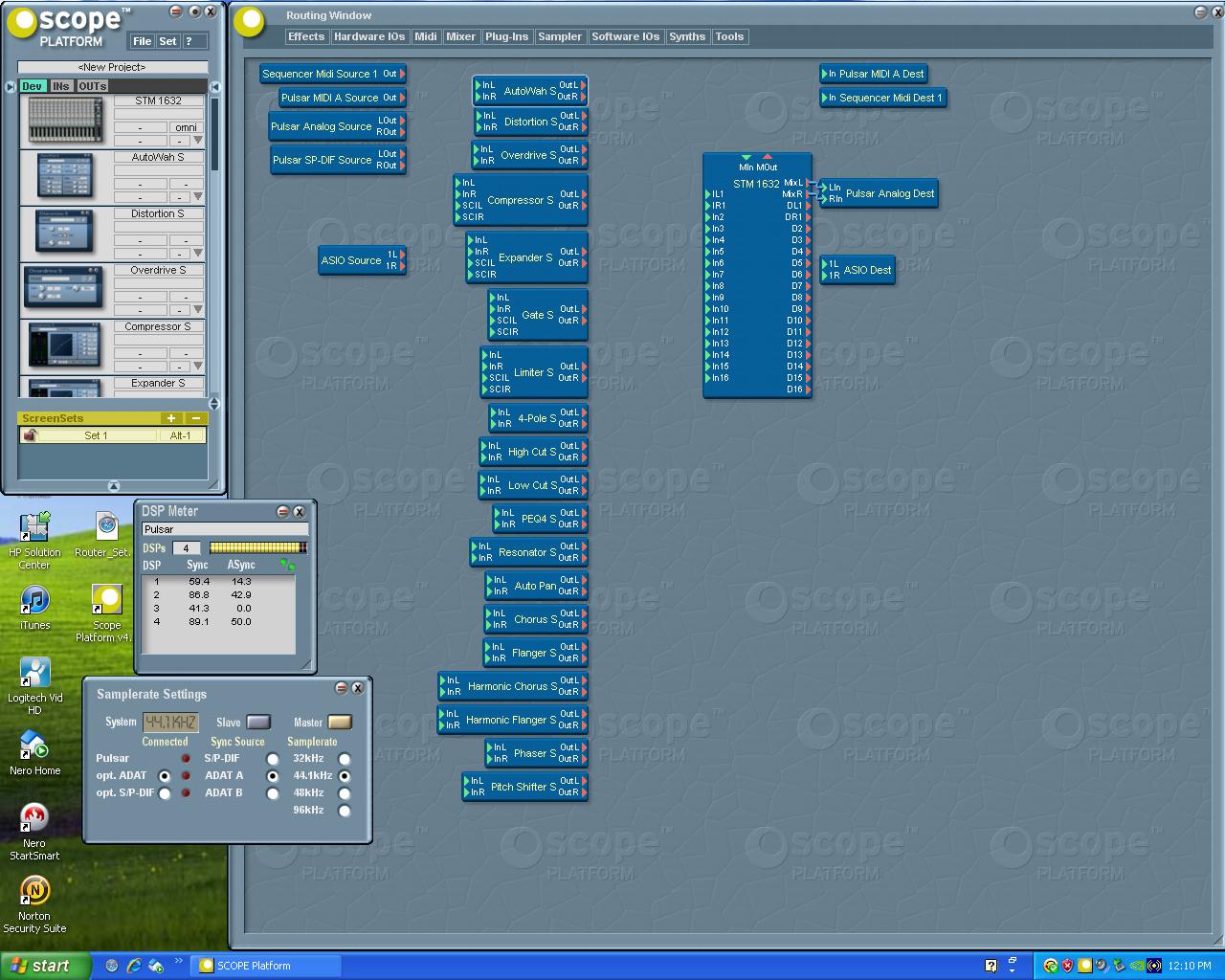This screenshot has width=1225, height=980.
Task: Set samplerate to 32kHz
Action: click(x=345, y=759)
